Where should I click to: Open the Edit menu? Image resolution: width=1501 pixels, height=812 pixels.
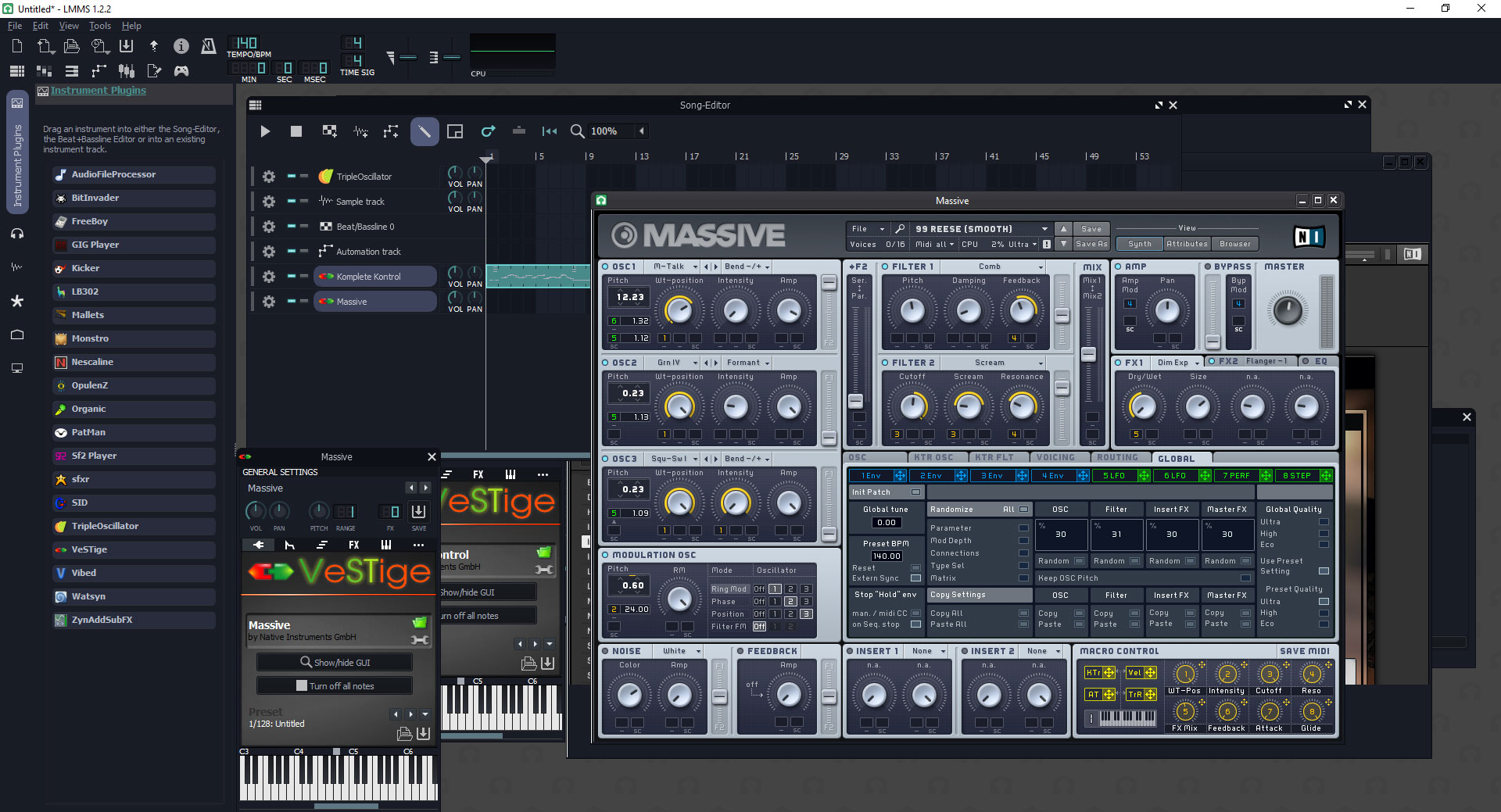tap(41, 26)
